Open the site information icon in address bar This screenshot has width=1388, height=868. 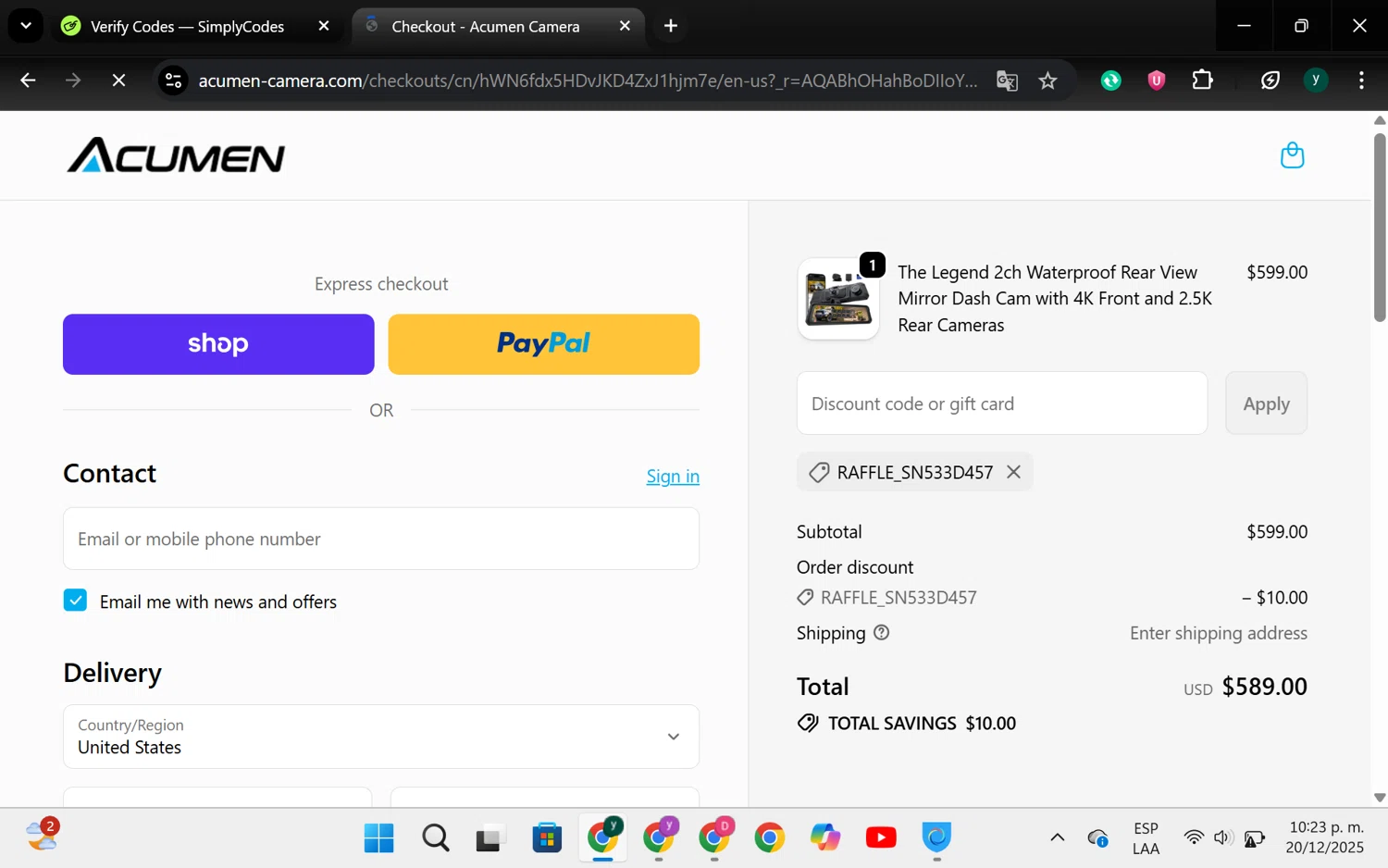[173, 81]
